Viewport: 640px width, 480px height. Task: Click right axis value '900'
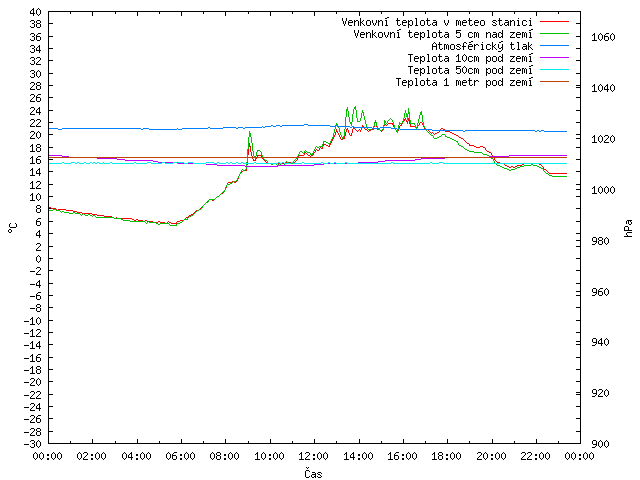pyautogui.click(x=600, y=444)
